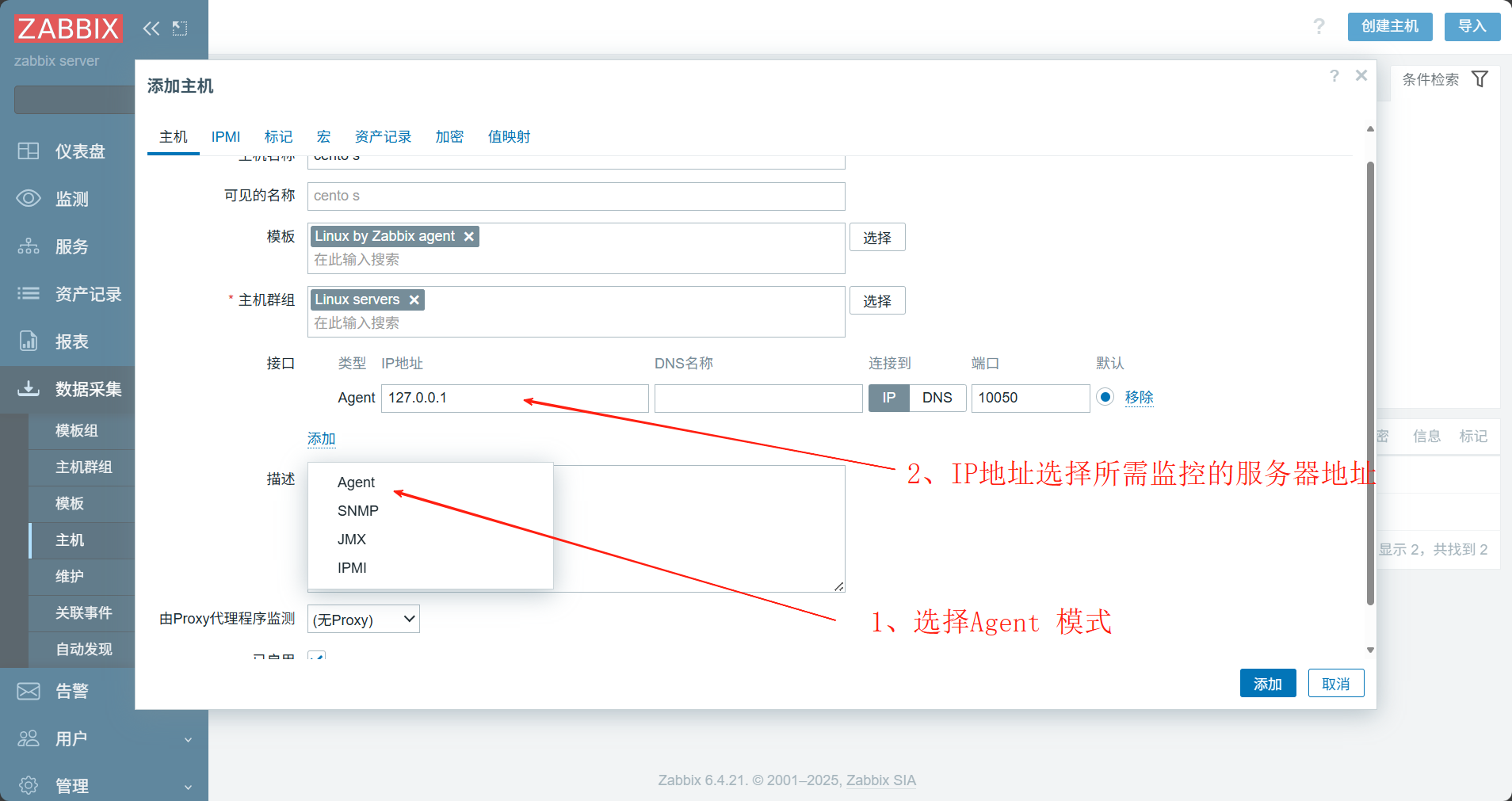
Task: Open the 告警 envelope icon menu
Action: [29, 692]
